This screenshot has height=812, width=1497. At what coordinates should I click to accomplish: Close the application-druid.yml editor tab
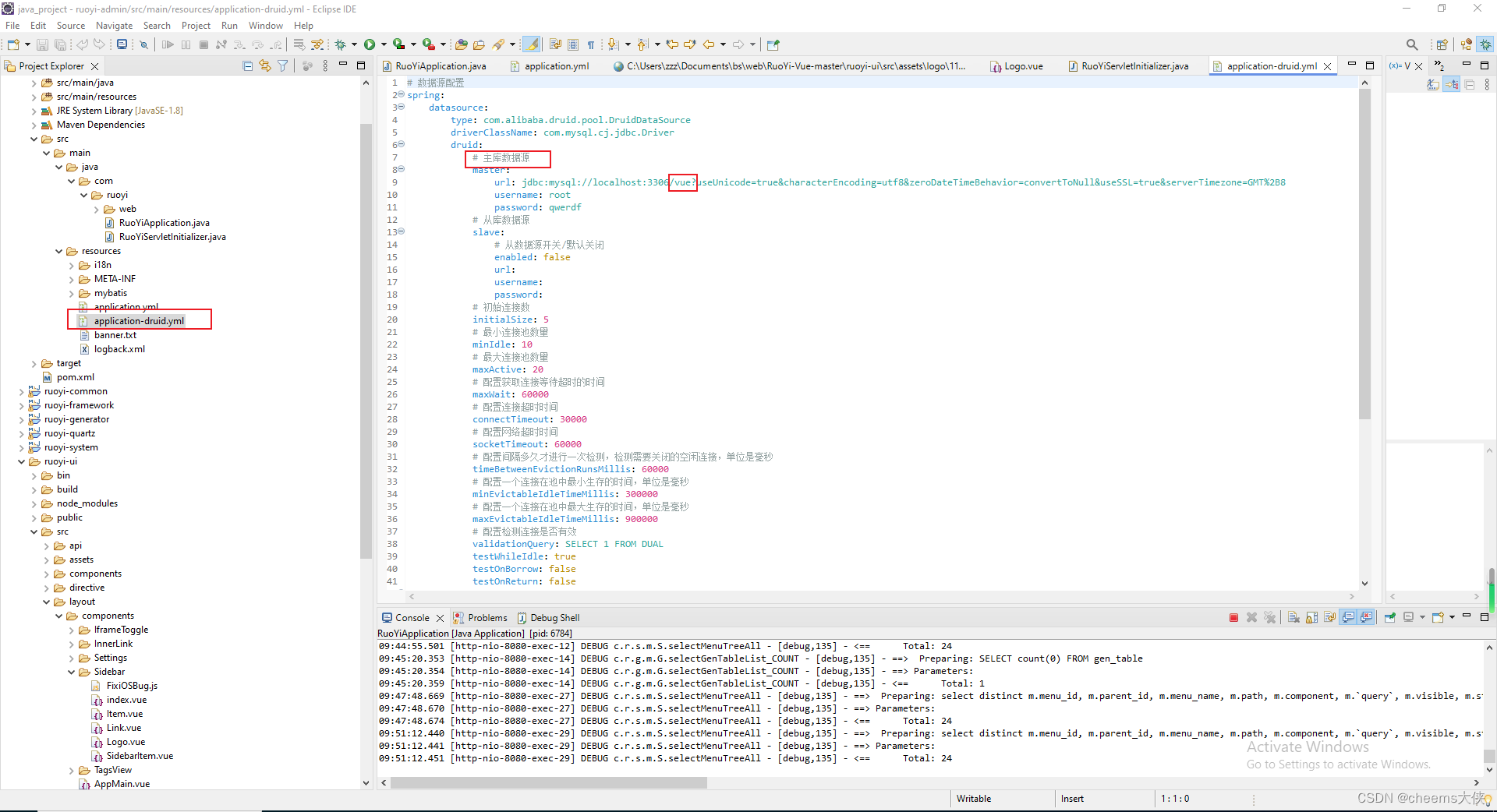click(x=1327, y=66)
